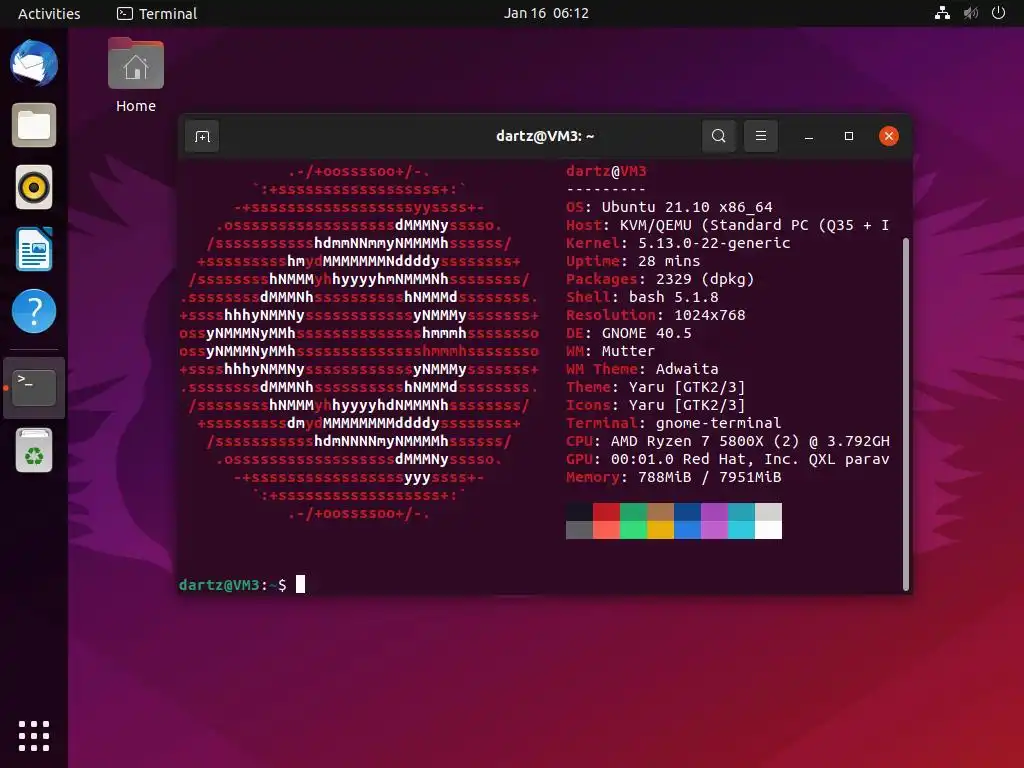
Task: Open the Help icon in the dock
Action: coord(34,311)
